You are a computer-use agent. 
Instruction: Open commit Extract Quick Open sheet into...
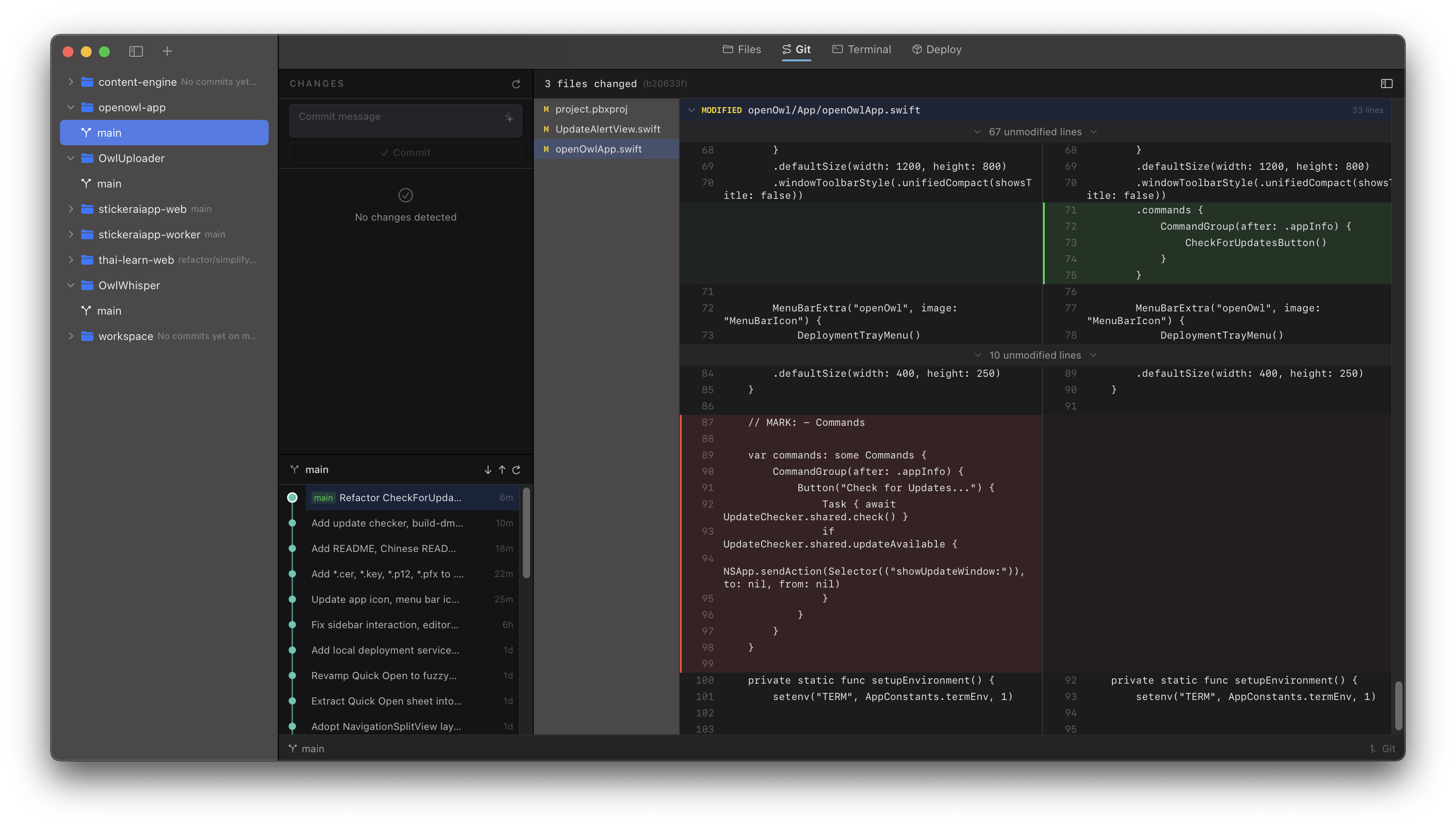[x=412, y=701]
